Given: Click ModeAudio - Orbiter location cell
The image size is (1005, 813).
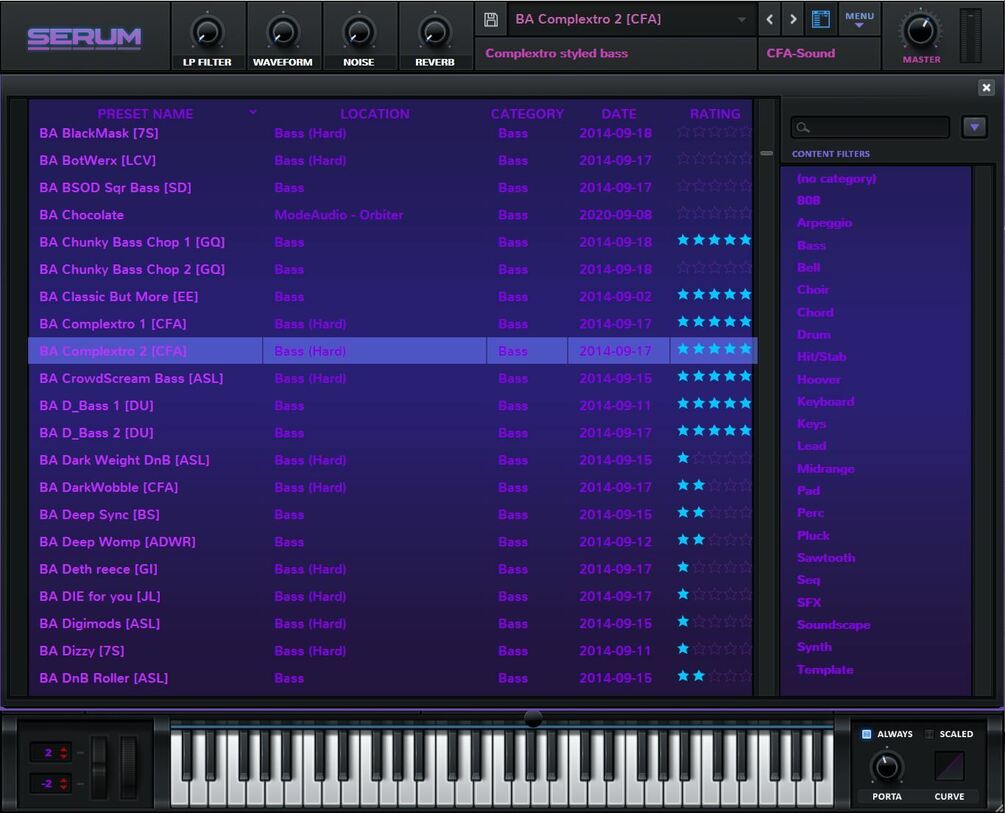Looking at the screenshot, I should (x=338, y=215).
